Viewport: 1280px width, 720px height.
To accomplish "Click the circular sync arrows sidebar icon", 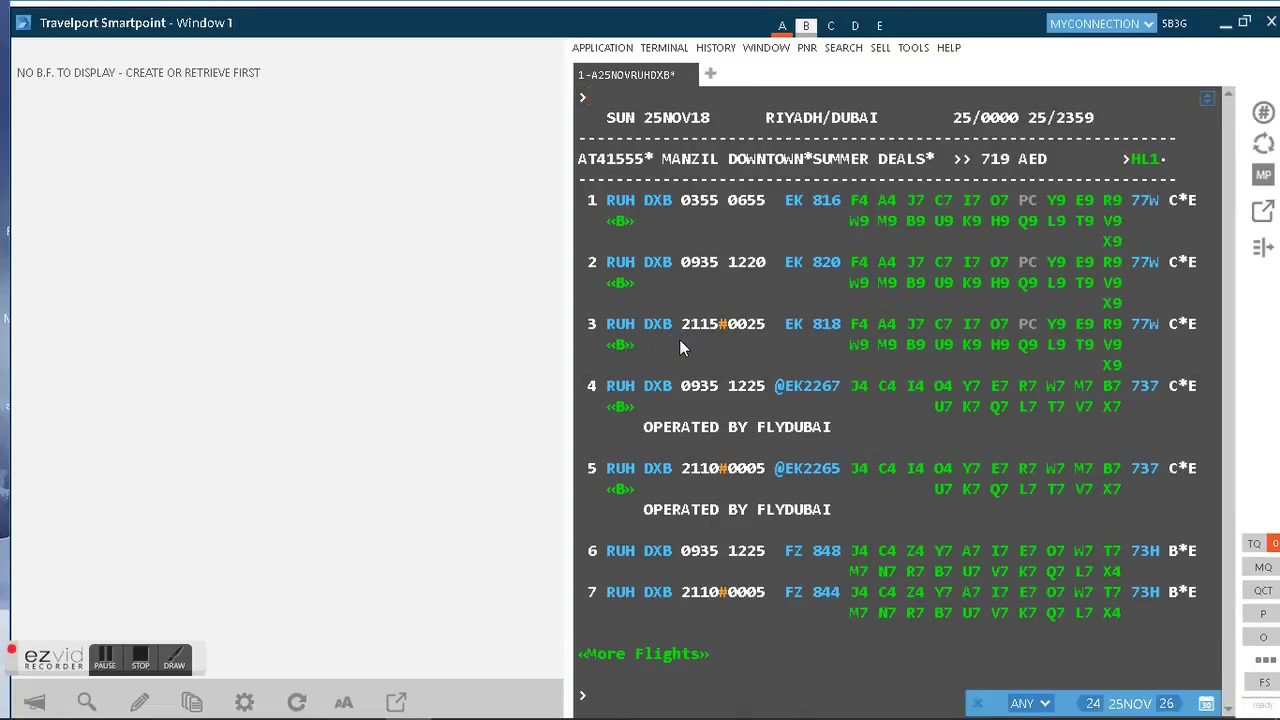I will 1263,143.
